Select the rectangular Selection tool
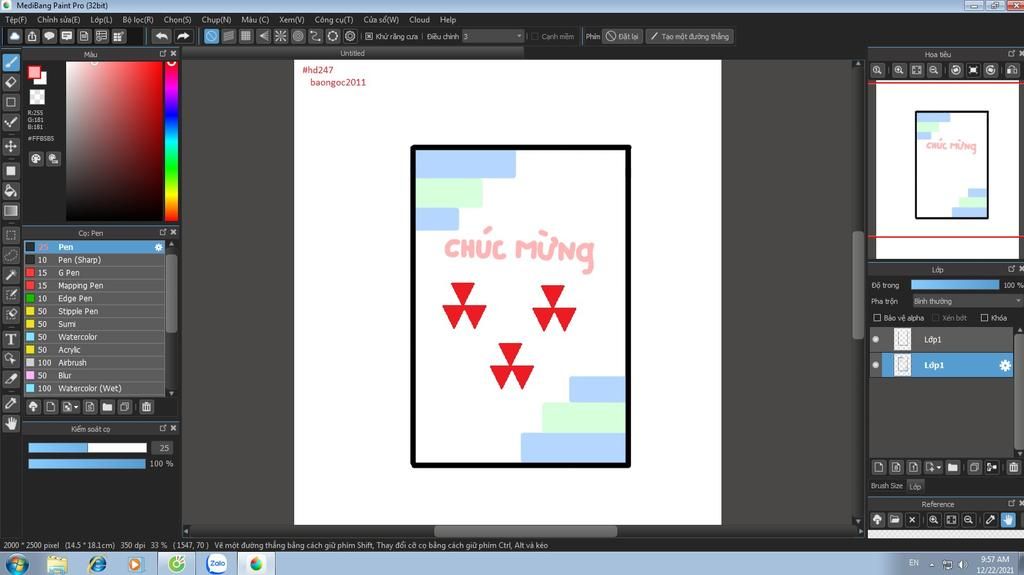1024x575 pixels. coord(11,235)
